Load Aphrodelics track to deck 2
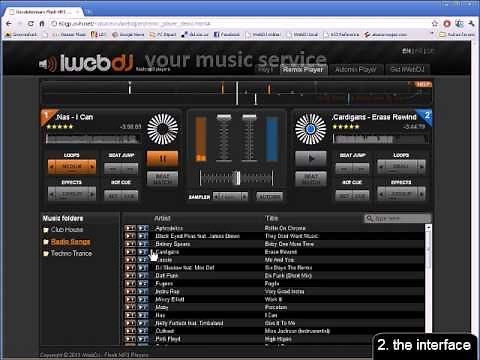The width and height of the screenshot is (480, 360). click(143, 228)
